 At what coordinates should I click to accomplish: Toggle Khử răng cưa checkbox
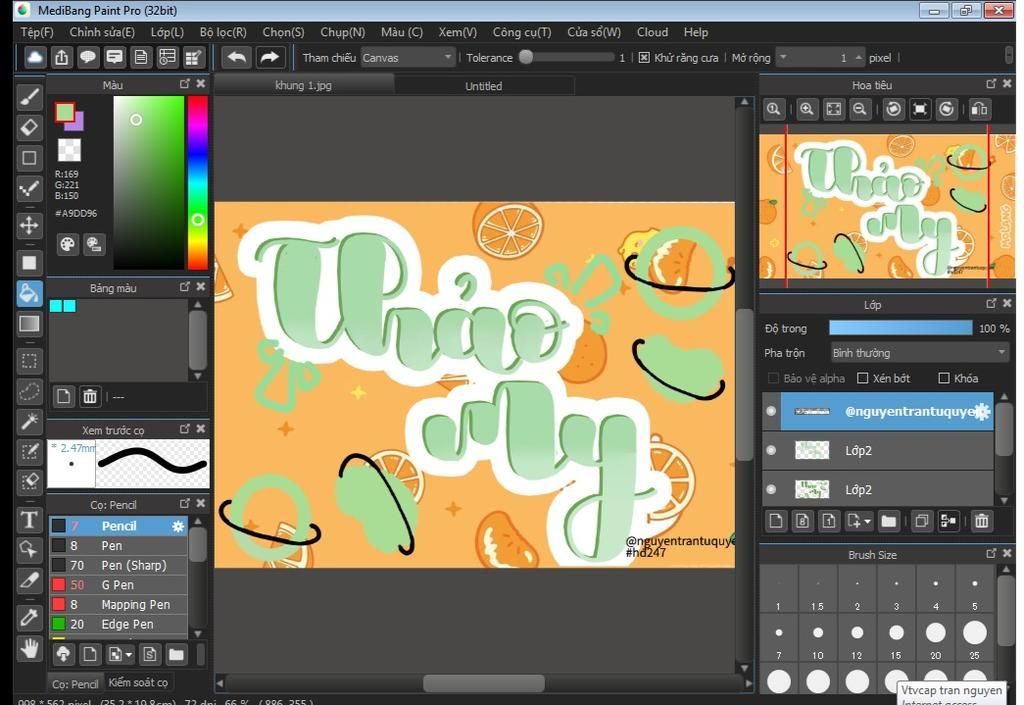click(644, 57)
